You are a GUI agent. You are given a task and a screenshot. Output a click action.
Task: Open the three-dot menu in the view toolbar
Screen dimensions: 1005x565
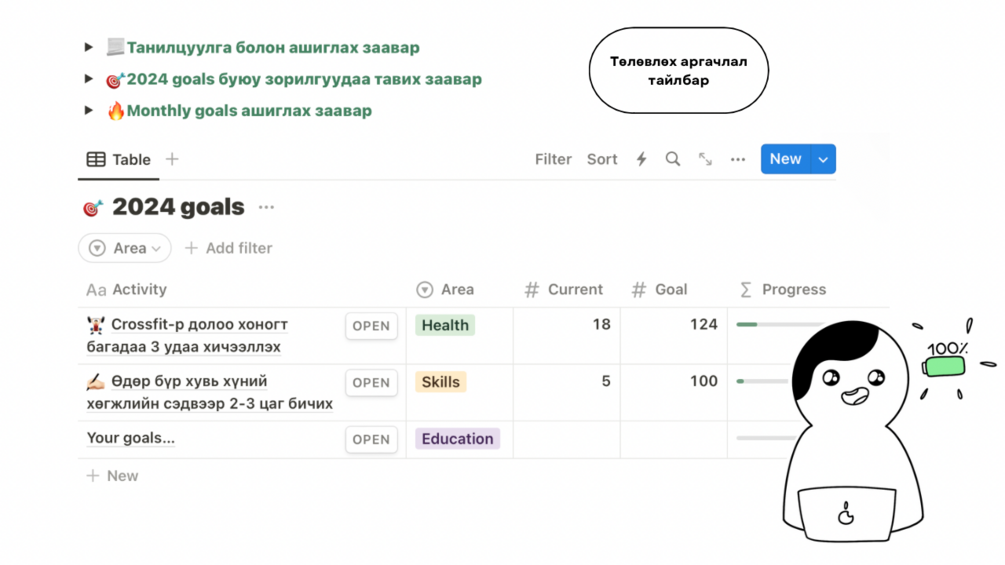[738, 159]
